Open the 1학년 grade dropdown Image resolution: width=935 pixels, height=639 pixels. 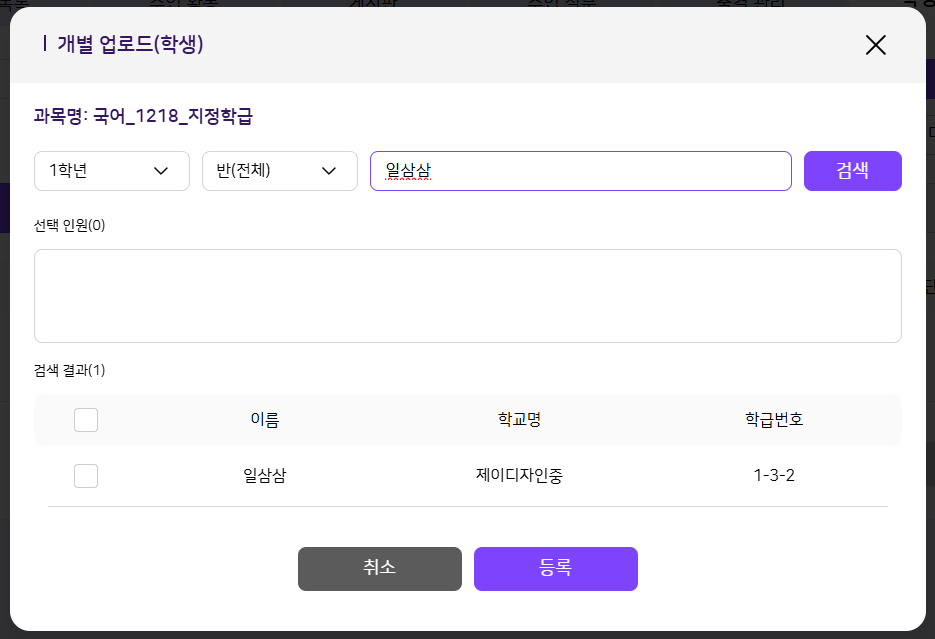coord(111,171)
